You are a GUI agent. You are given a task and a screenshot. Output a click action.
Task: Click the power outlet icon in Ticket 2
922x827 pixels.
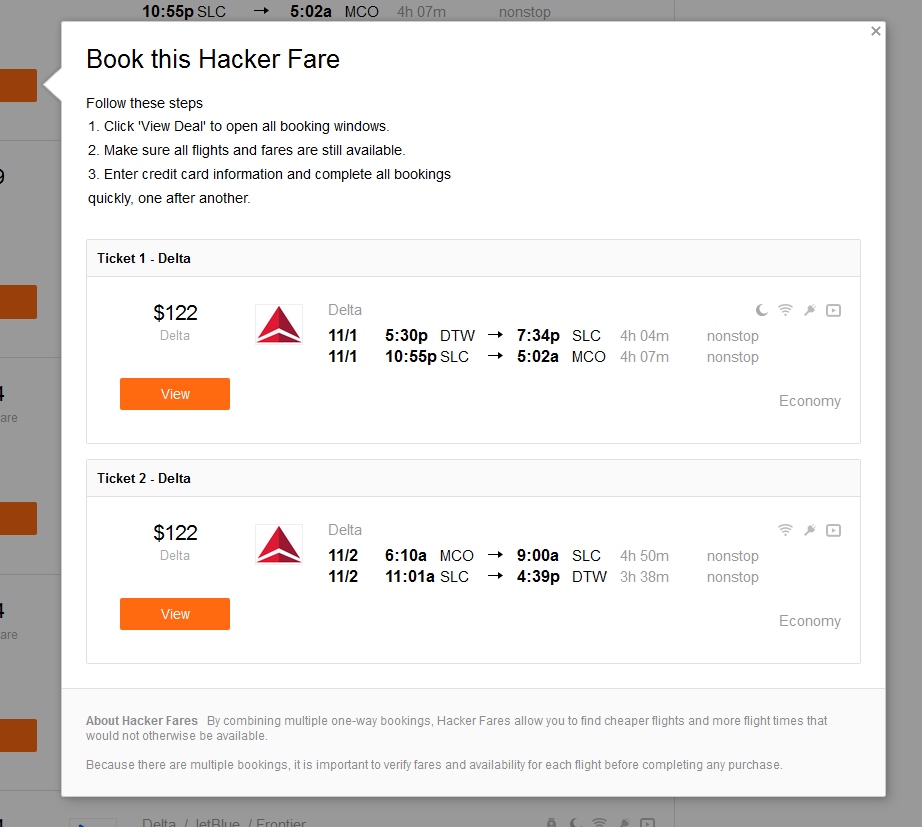tap(810, 530)
